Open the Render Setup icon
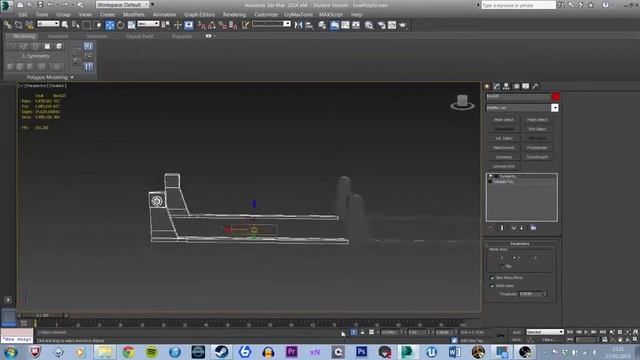Image resolution: width=640 pixels, height=360 pixels. point(381,25)
